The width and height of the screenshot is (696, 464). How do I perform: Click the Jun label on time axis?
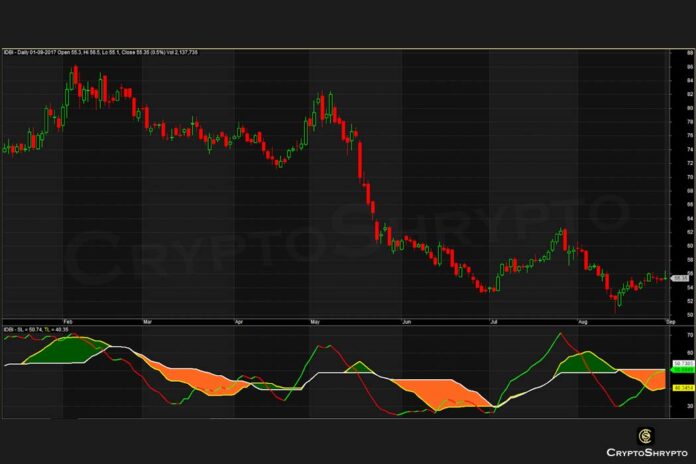[x=406, y=321]
